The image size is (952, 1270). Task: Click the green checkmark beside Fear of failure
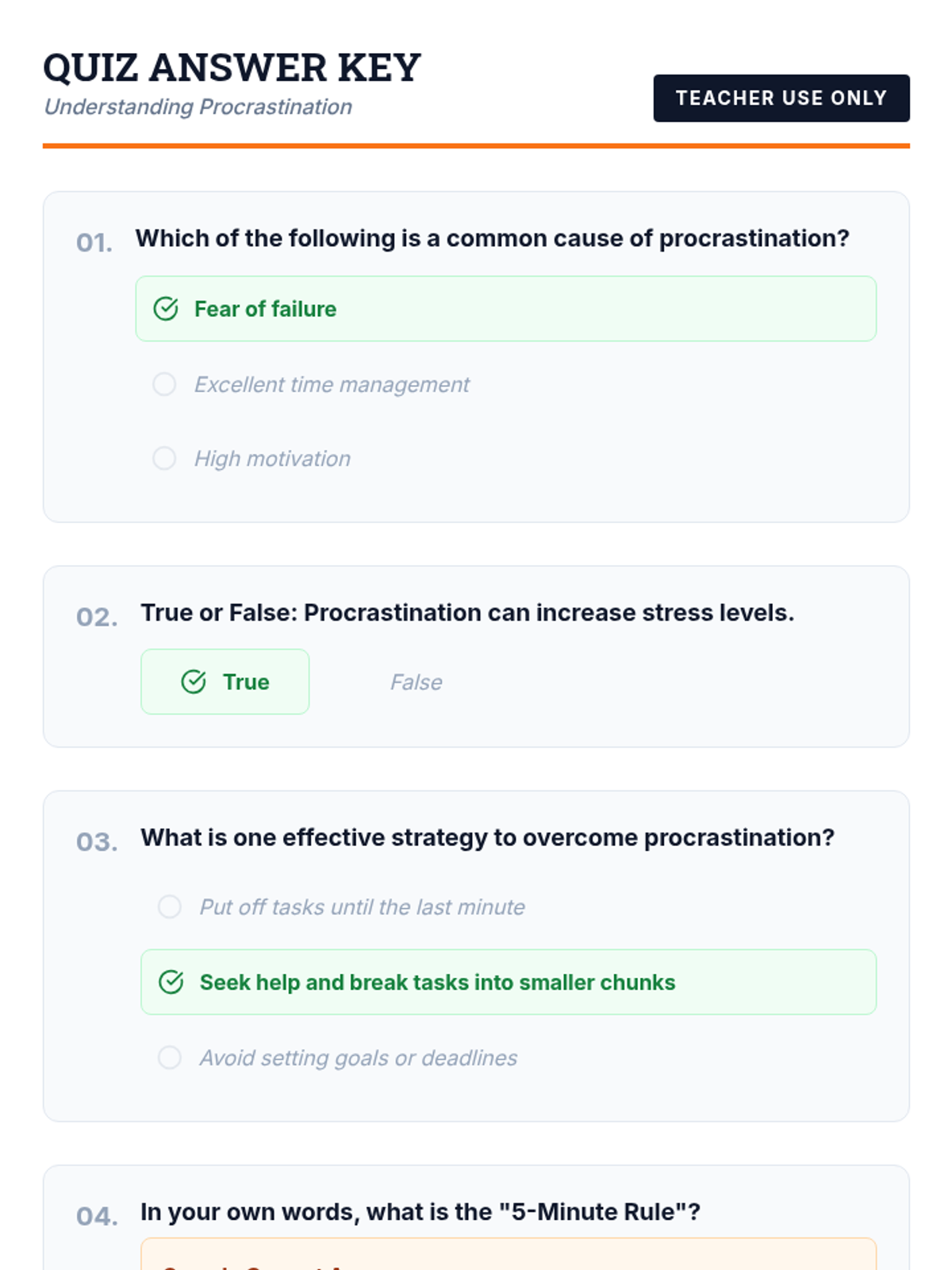(165, 309)
